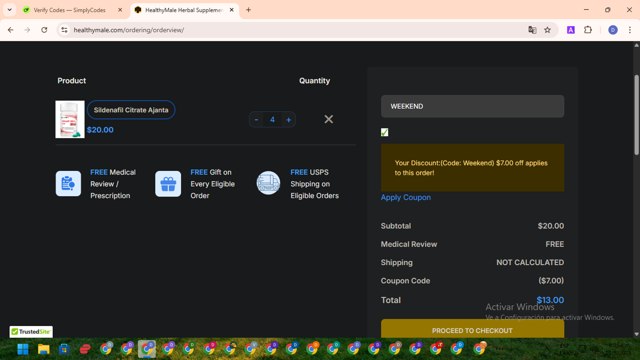Open the Sildenafil Citrate Ajanta product link

[x=131, y=110]
